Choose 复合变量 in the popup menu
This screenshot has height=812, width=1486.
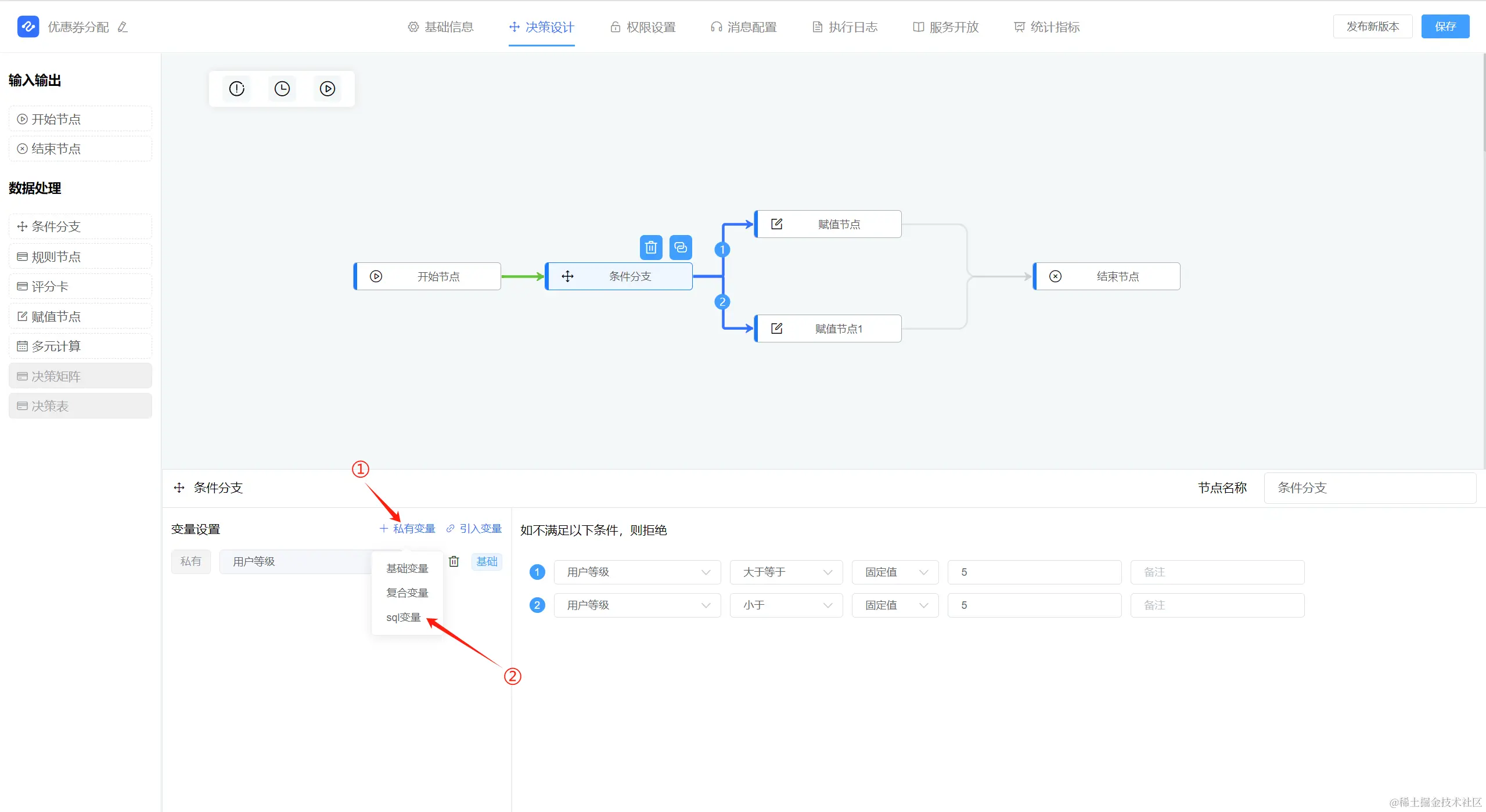pyautogui.click(x=407, y=593)
